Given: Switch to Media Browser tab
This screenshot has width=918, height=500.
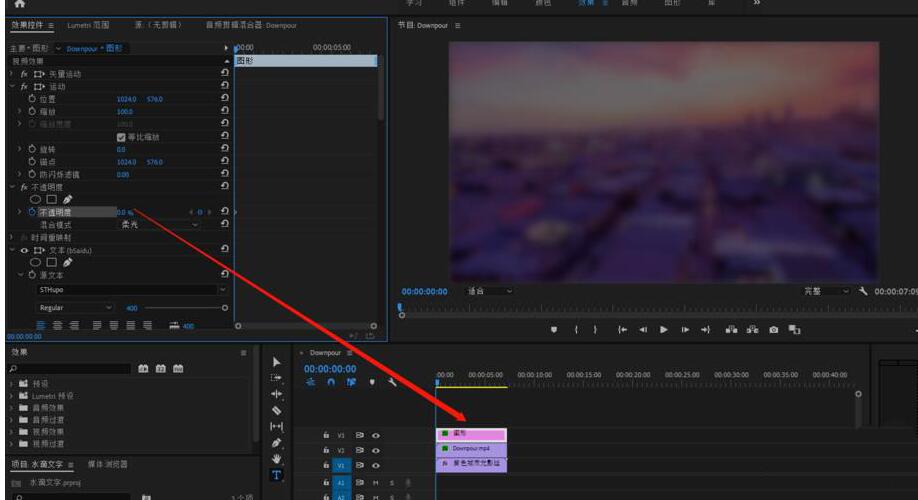Looking at the screenshot, I should click(x=107, y=464).
